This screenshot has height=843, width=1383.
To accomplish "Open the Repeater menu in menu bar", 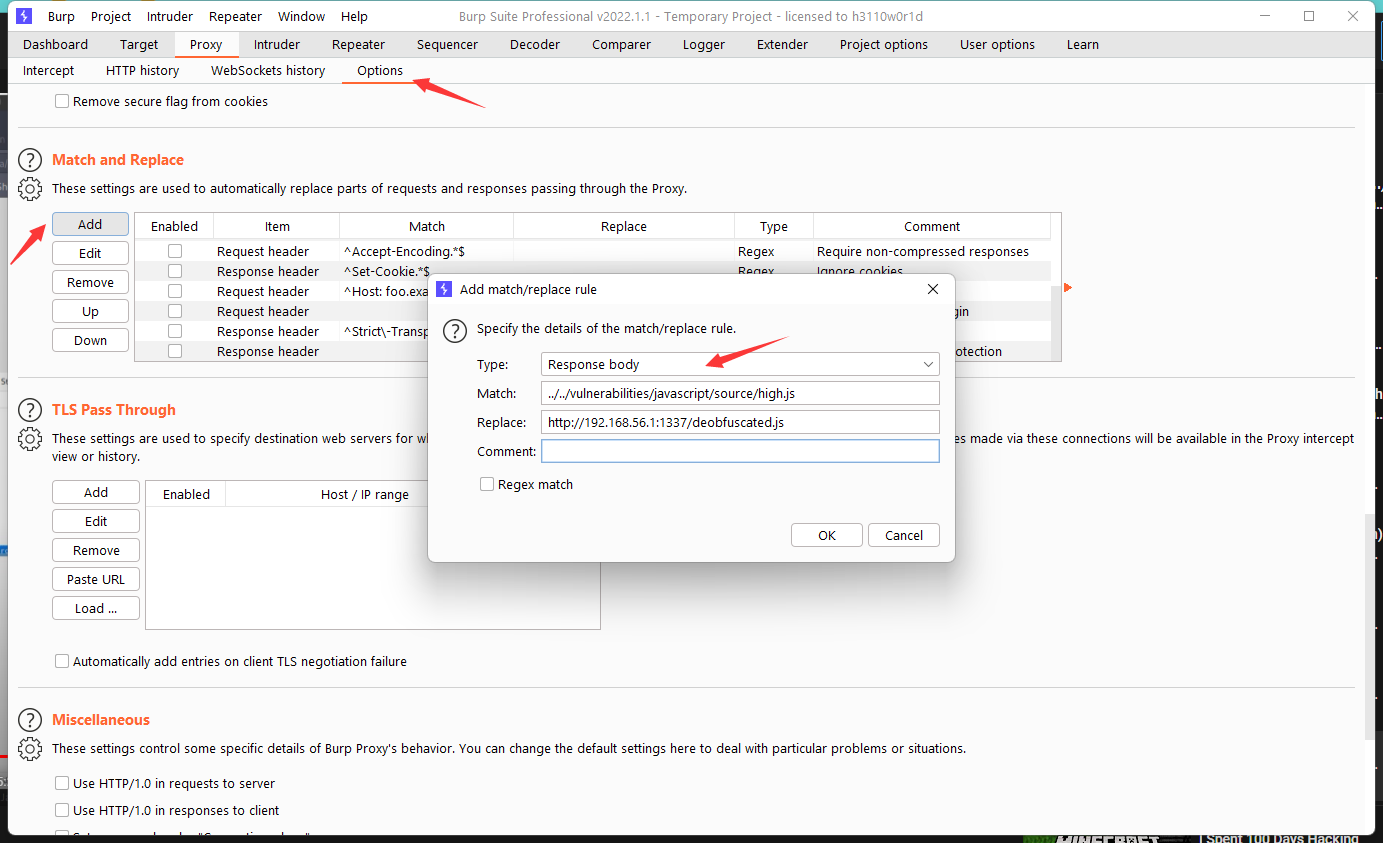I will click(235, 16).
